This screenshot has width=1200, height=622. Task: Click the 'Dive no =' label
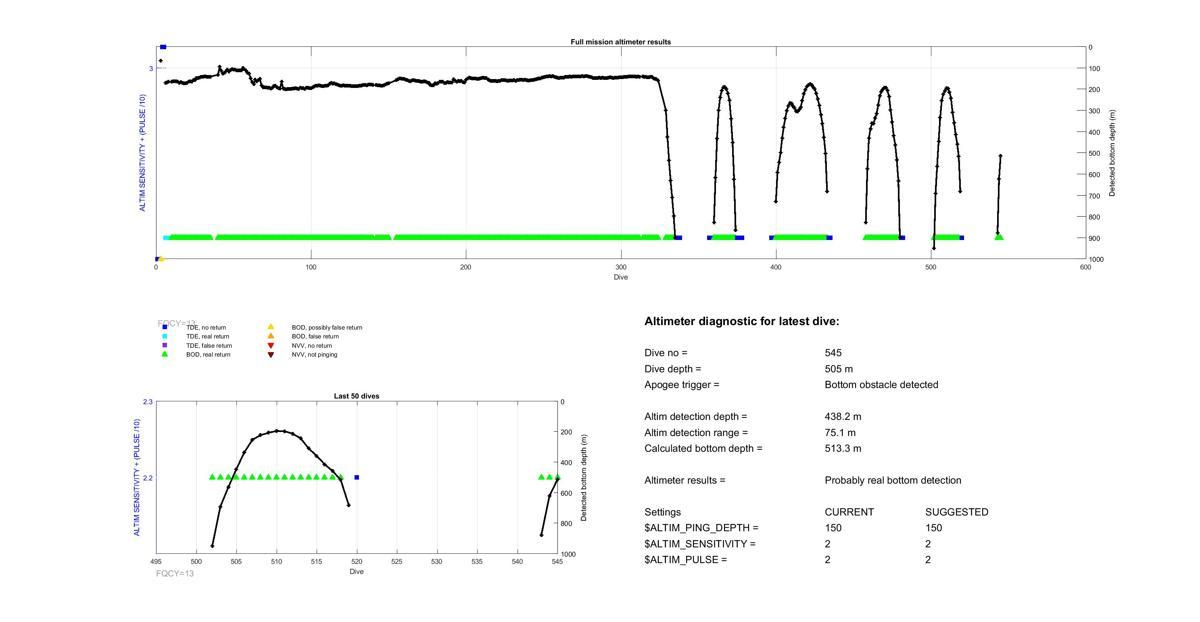(666, 353)
